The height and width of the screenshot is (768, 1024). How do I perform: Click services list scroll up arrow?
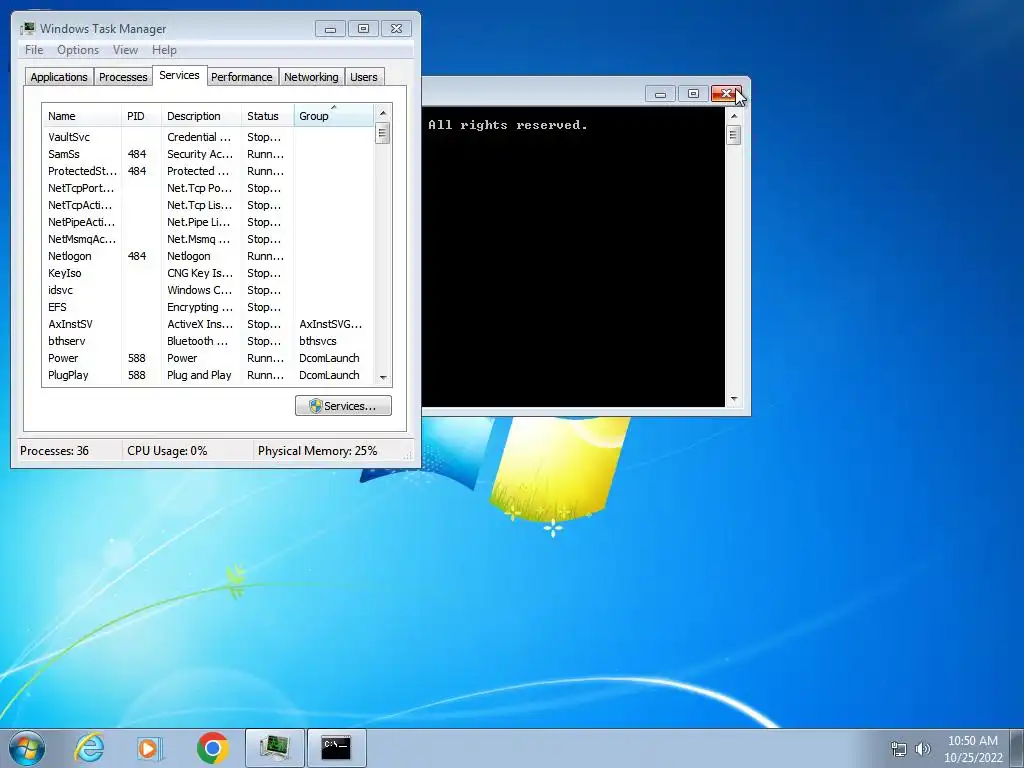383,112
